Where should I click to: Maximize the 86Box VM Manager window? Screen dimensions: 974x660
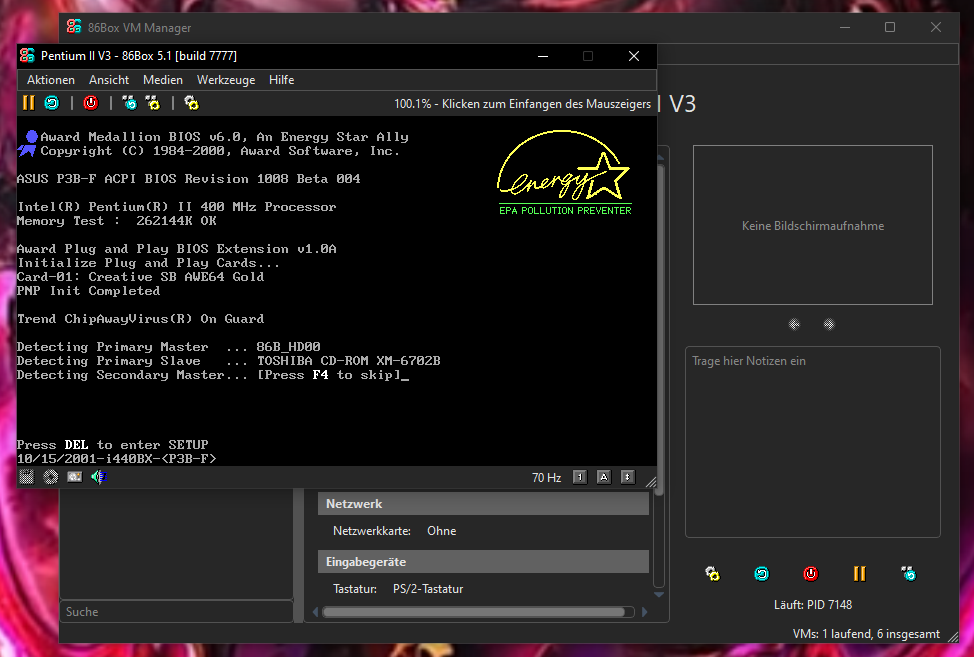click(890, 27)
